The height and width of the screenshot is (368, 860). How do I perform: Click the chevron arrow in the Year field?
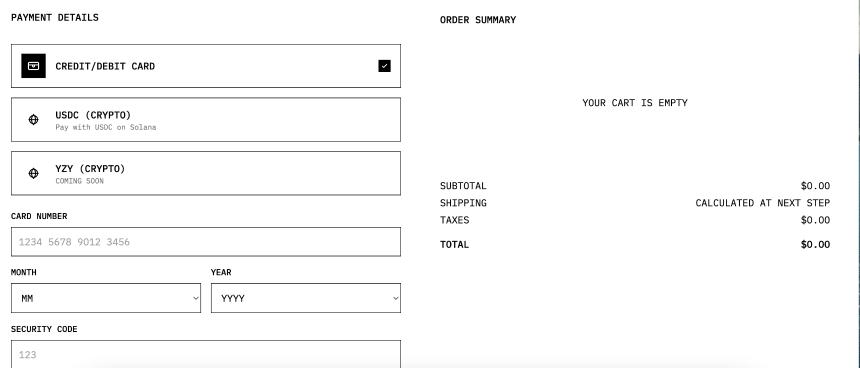(x=395, y=298)
